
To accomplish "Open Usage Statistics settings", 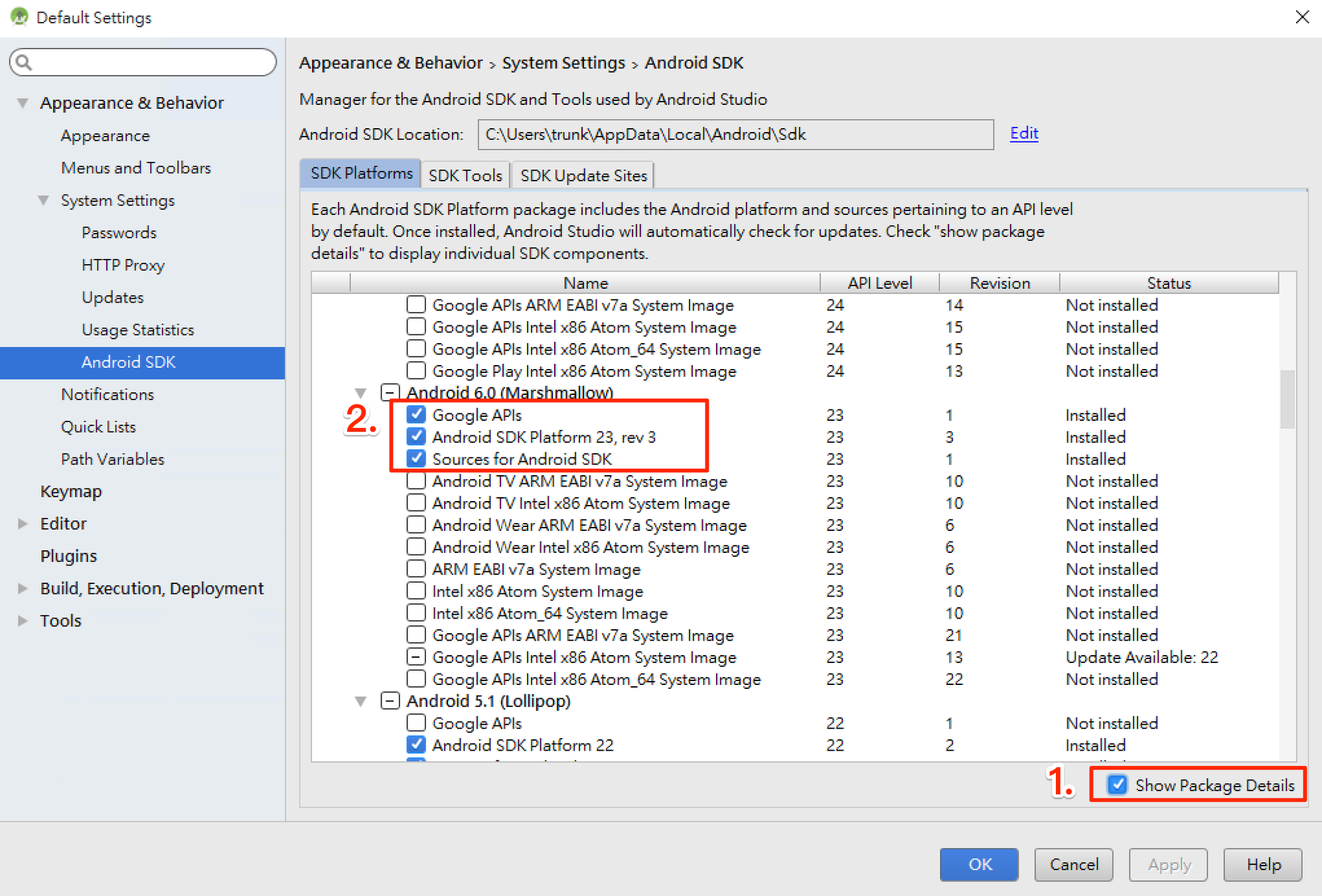I will click(x=137, y=330).
